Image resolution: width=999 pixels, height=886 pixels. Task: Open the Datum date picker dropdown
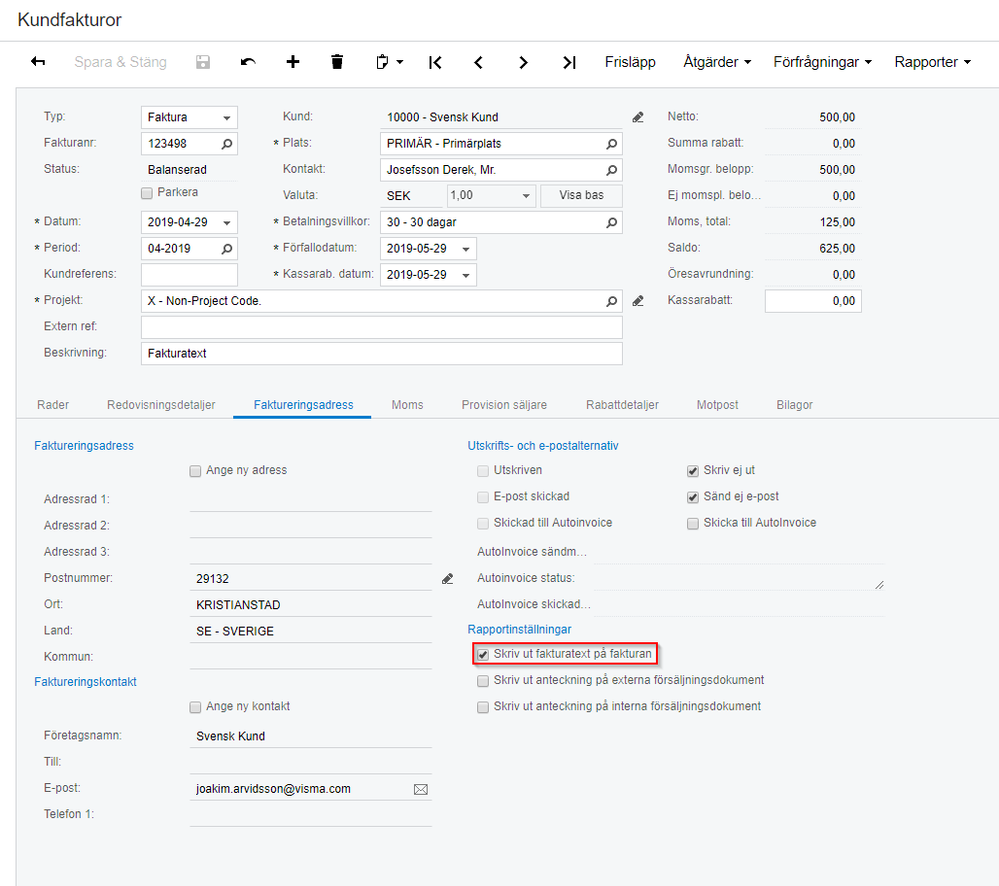pos(226,222)
